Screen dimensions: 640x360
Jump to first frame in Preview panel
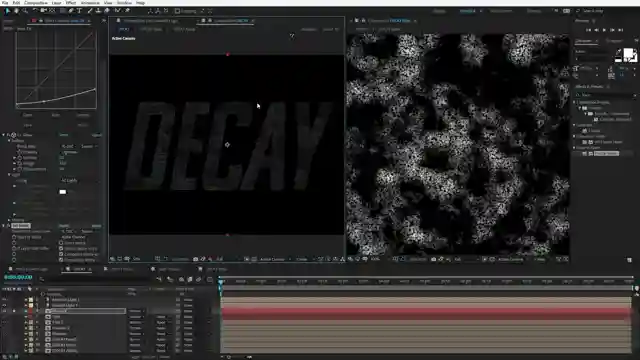(589, 30)
